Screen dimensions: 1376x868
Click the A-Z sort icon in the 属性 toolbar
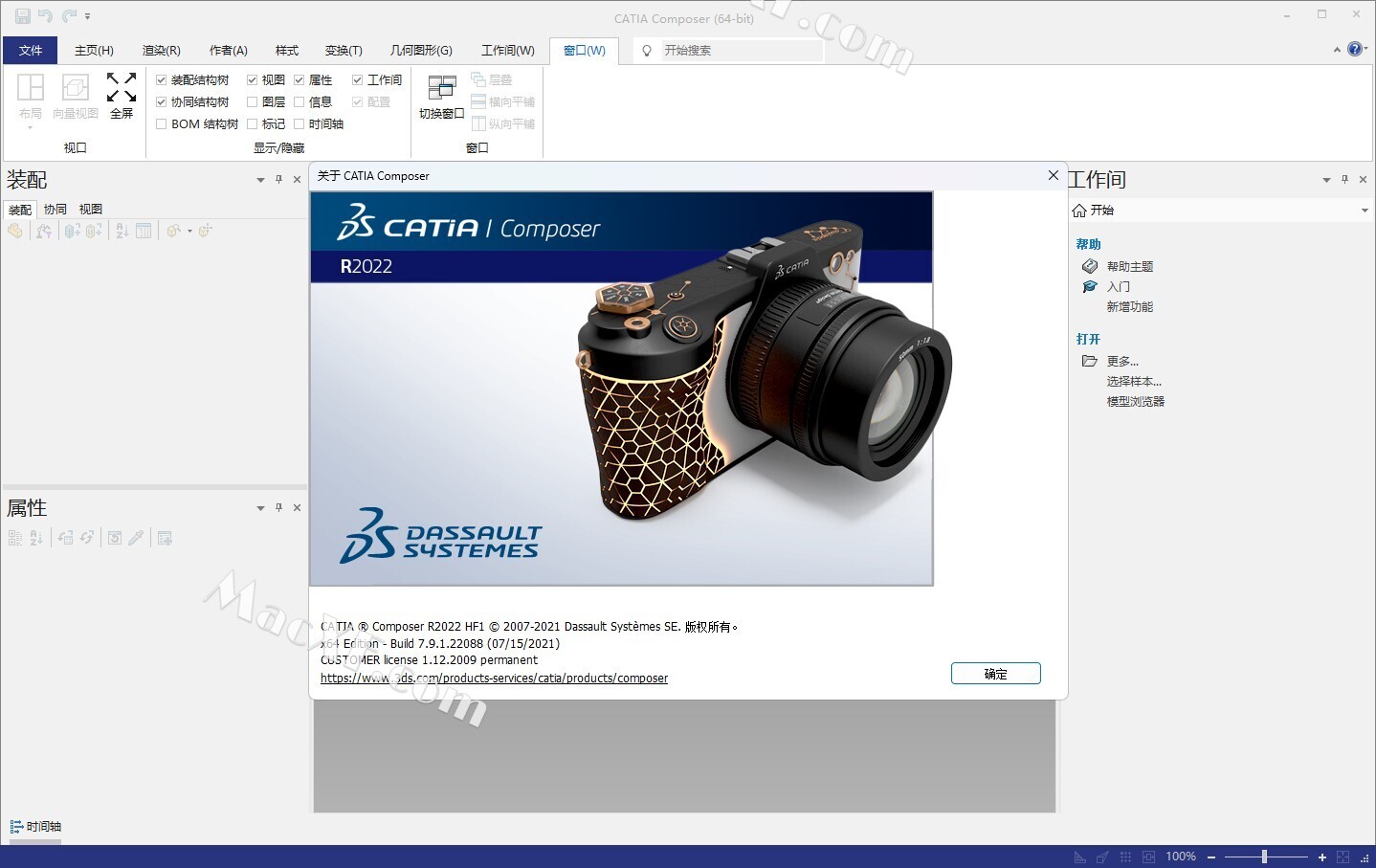point(36,538)
